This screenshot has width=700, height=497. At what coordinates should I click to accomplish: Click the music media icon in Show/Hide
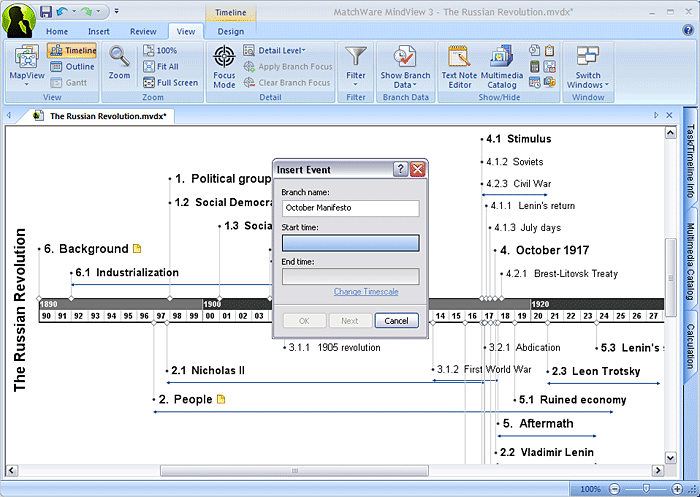coord(550,82)
